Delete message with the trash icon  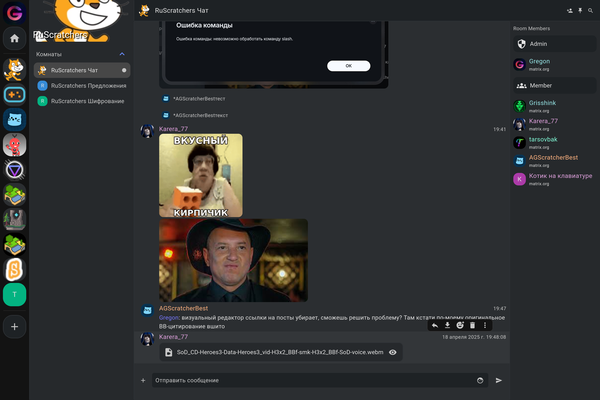coord(472,325)
